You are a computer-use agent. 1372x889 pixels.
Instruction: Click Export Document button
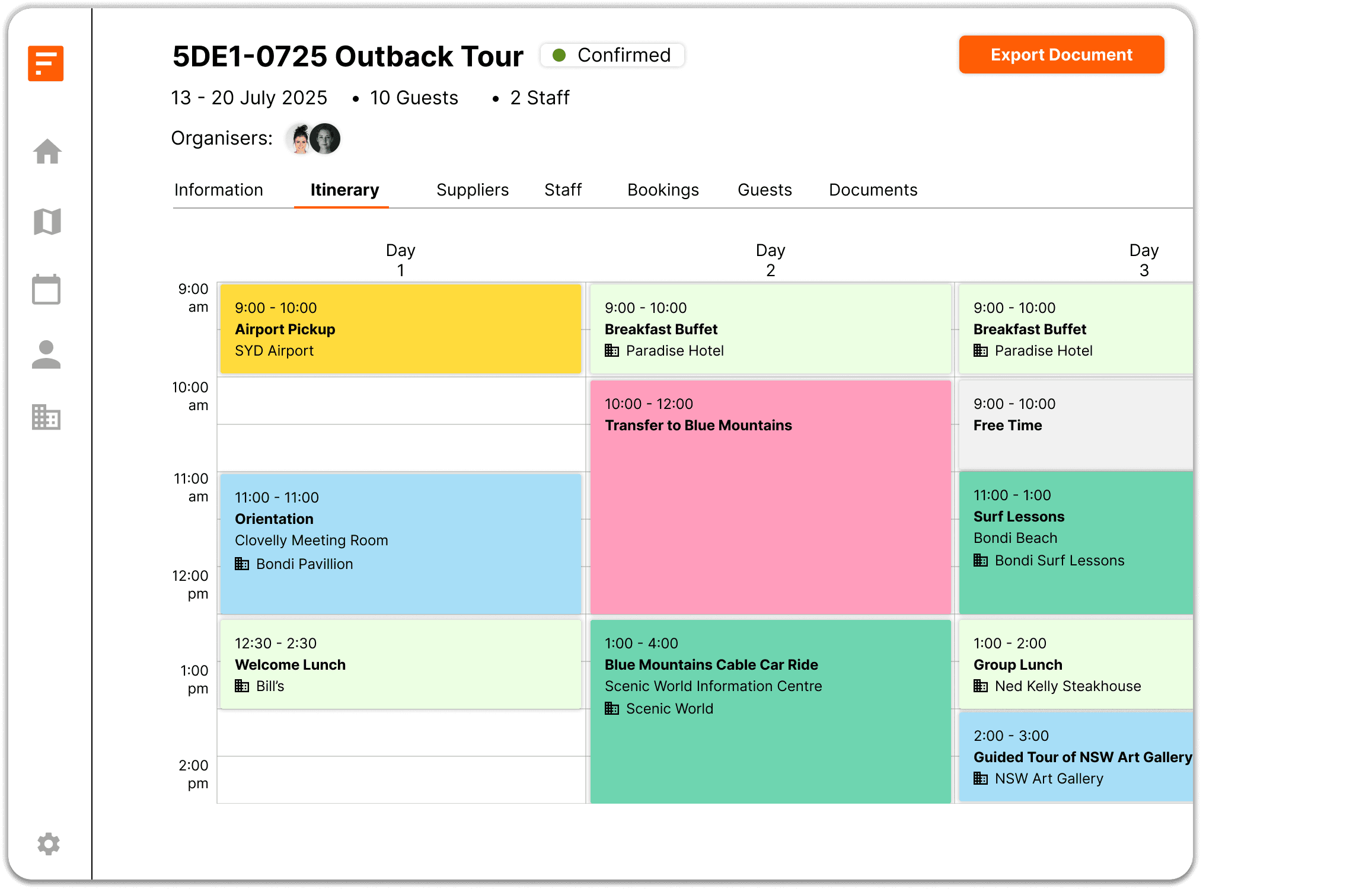[x=1062, y=55]
